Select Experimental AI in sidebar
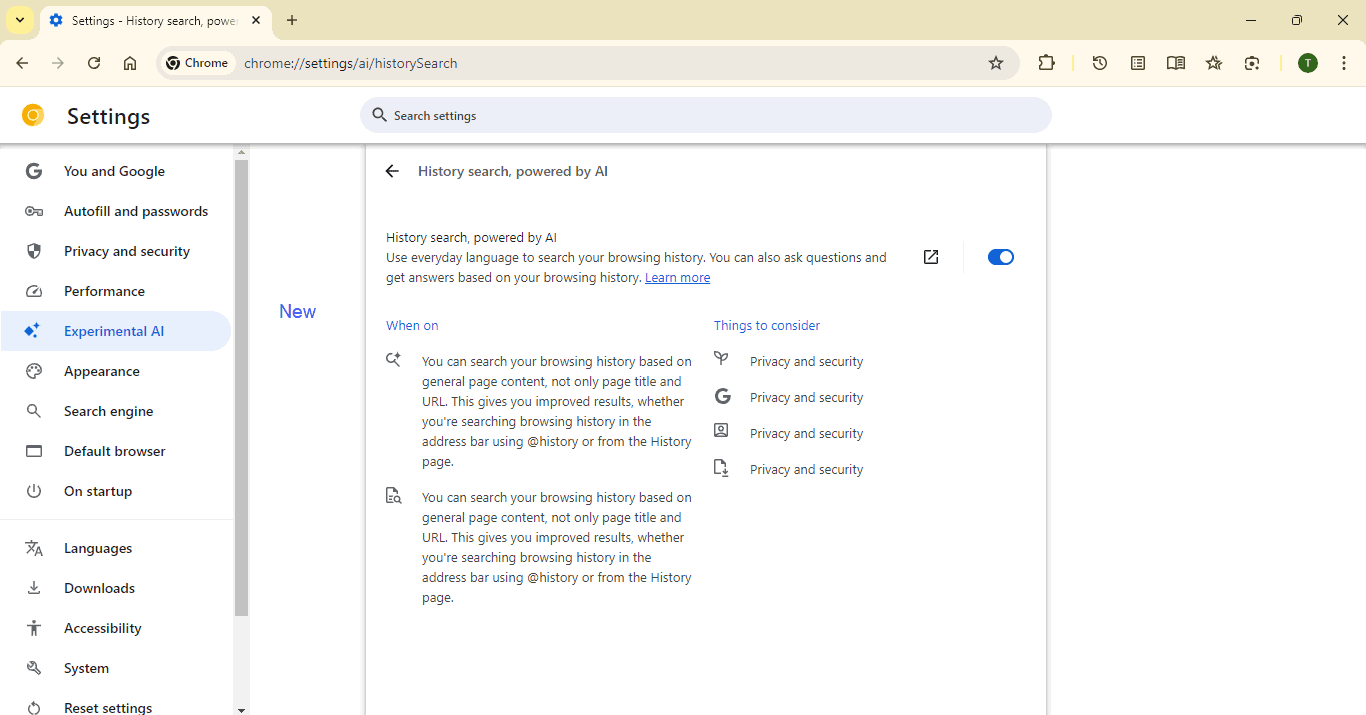 [116, 331]
